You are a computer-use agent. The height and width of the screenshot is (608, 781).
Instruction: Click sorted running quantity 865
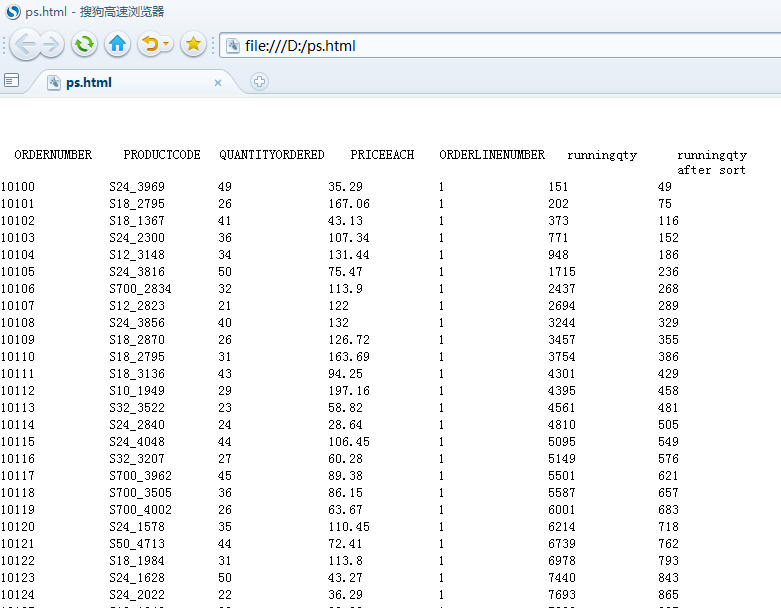668,595
